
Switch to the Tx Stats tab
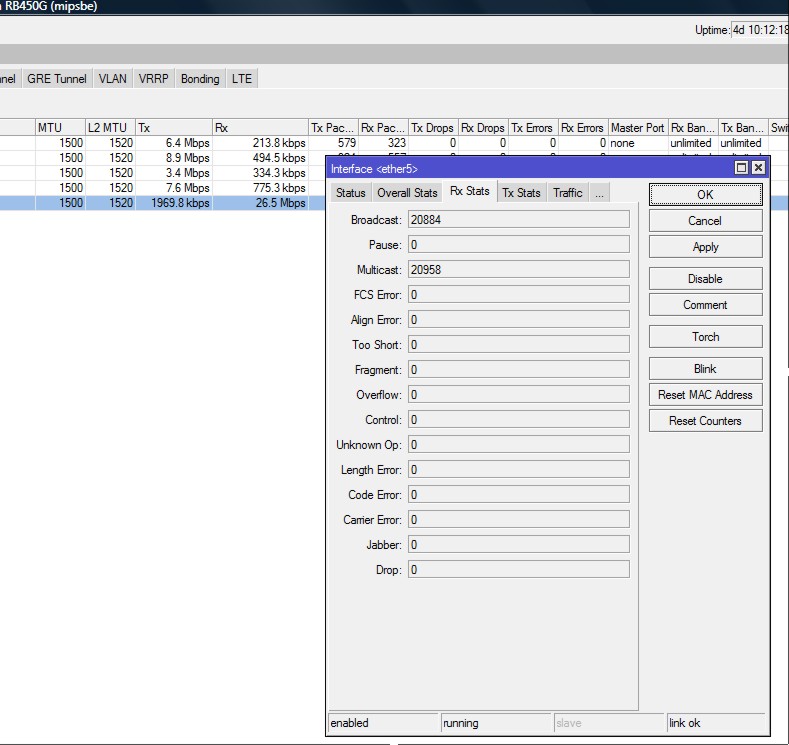[521, 193]
